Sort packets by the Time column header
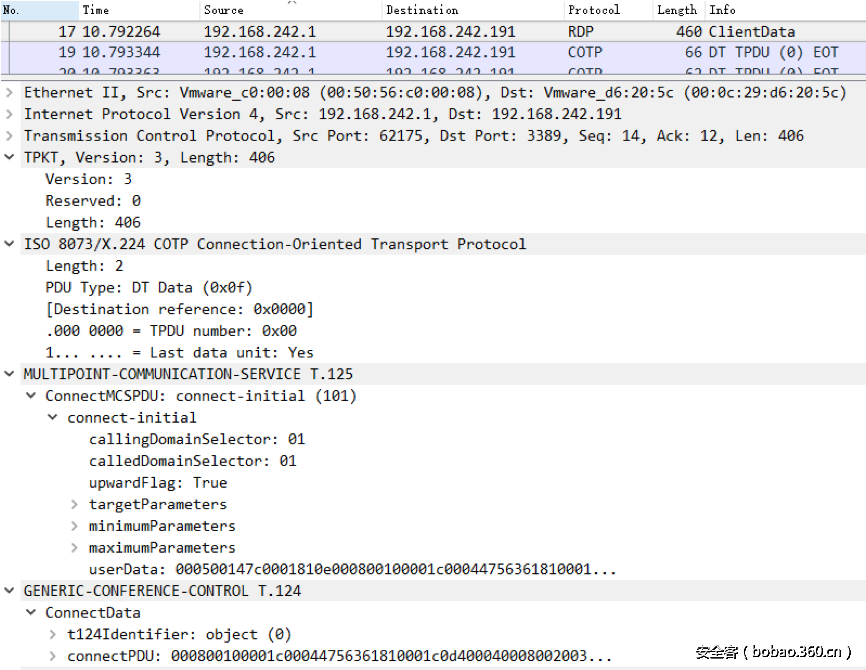 [x=96, y=10]
